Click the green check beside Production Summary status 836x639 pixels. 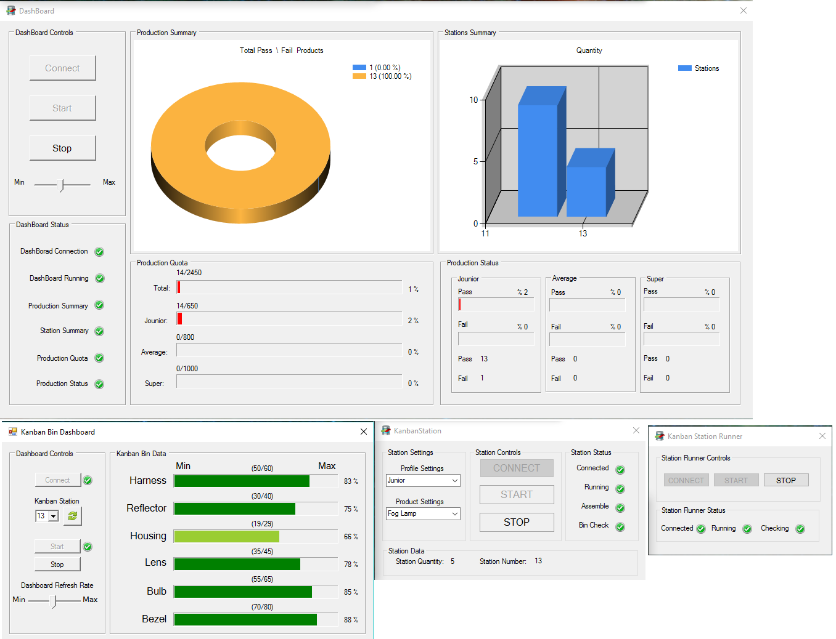(99, 305)
